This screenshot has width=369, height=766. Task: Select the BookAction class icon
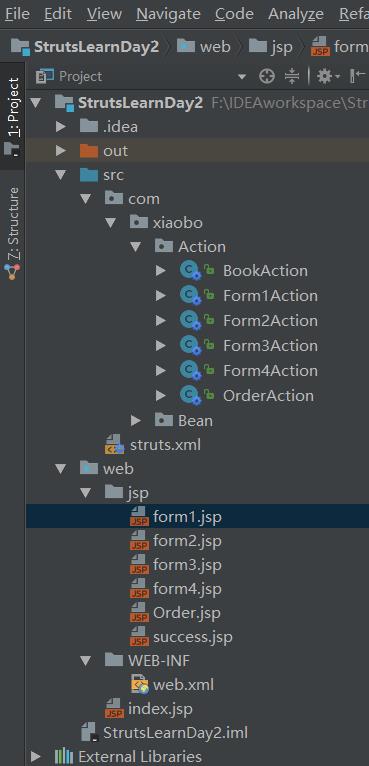[x=190, y=271]
